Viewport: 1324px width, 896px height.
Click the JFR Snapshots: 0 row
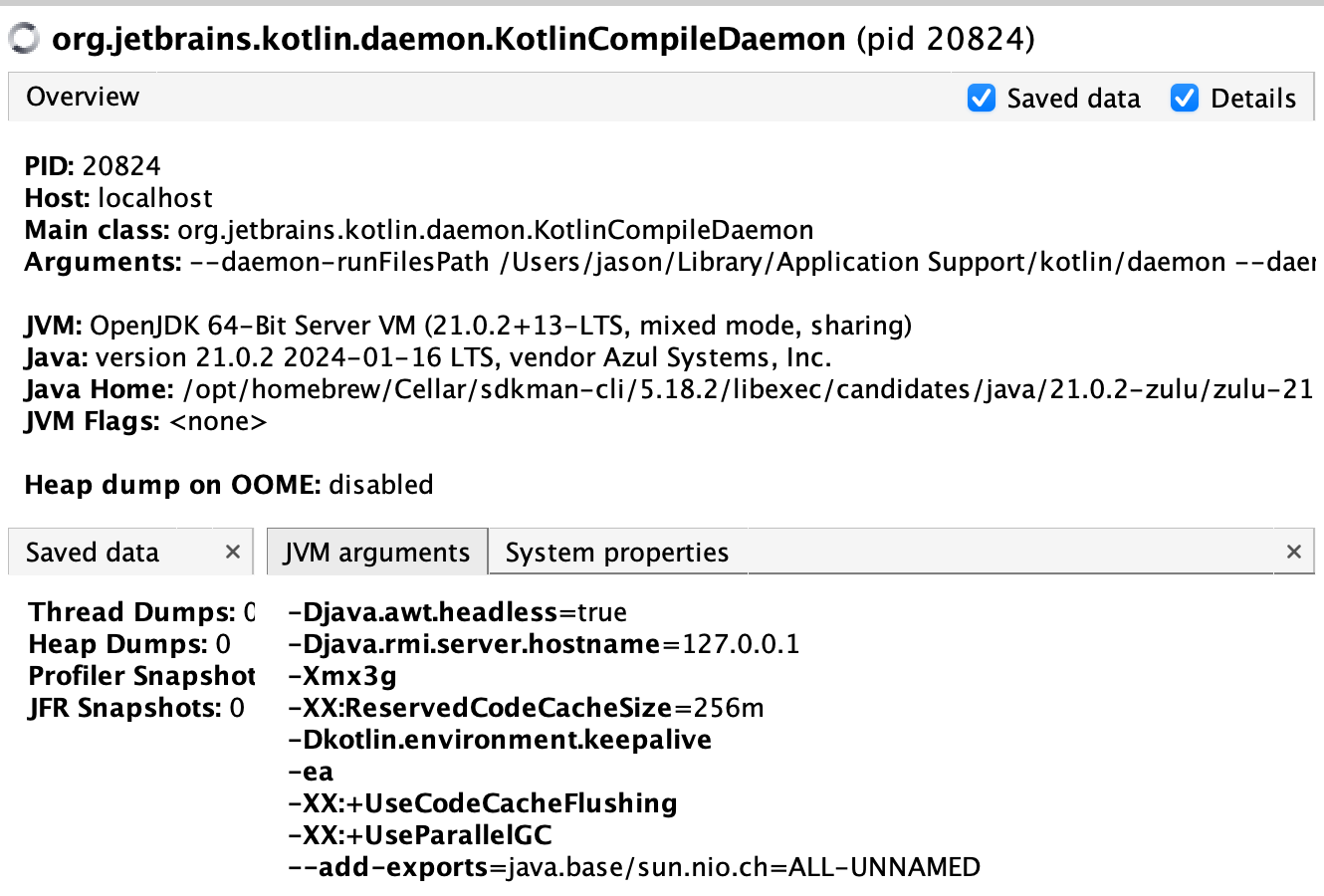137,708
